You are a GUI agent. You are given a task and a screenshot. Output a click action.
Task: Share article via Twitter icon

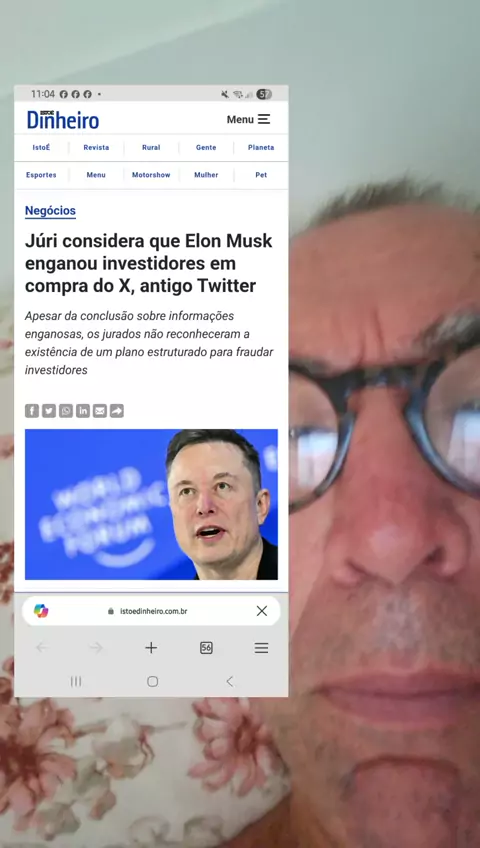49,411
